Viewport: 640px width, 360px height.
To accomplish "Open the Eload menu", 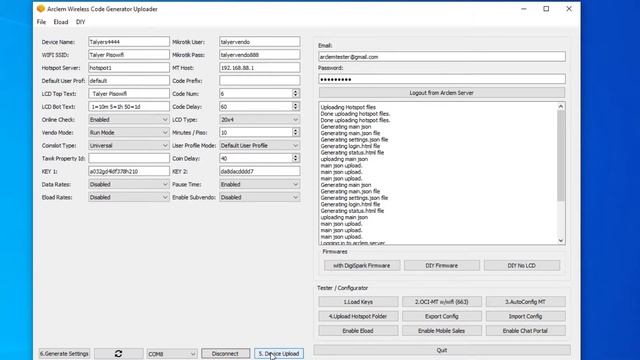I will pyautogui.click(x=61, y=22).
